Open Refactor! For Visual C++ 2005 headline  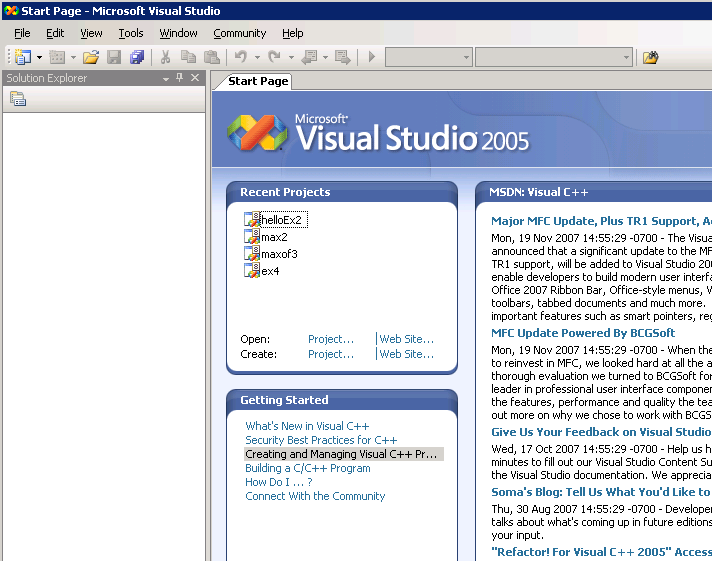pyautogui.click(x=601, y=552)
